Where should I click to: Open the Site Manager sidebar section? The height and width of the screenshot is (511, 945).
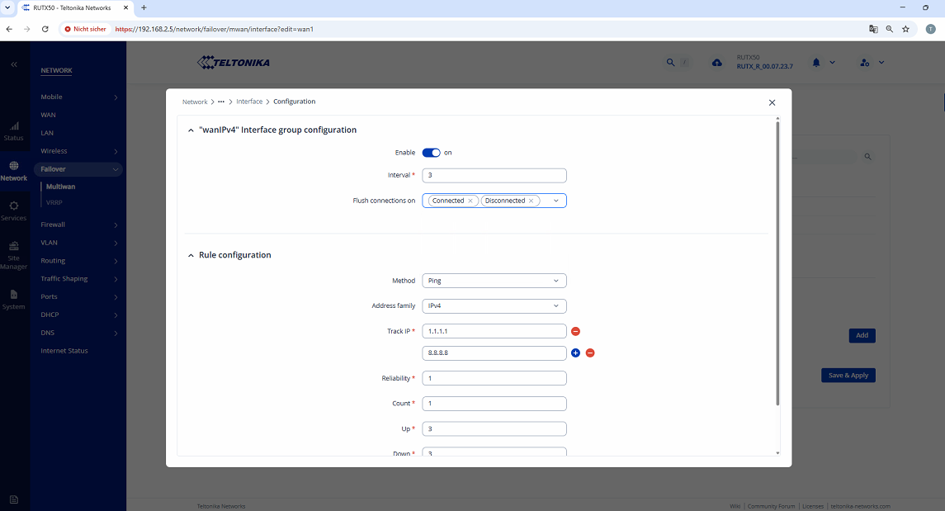[14, 256]
